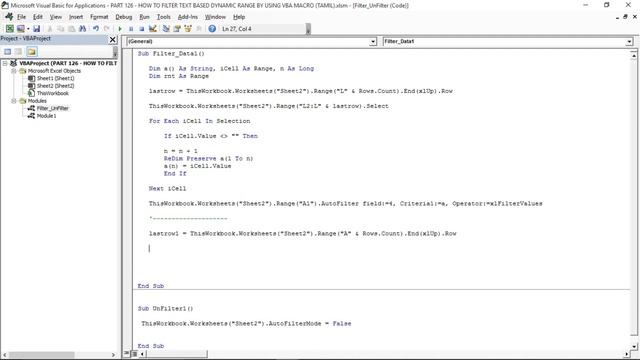Viewport: 640px width, 360px height.
Task: Click Project pane horizontal scrollbar right arrow
Action: click(x=113, y=355)
